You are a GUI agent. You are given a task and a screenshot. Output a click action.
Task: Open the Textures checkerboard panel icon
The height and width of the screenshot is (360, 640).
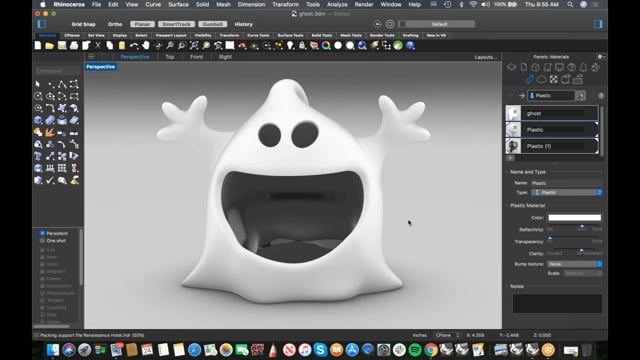coord(553,79)
